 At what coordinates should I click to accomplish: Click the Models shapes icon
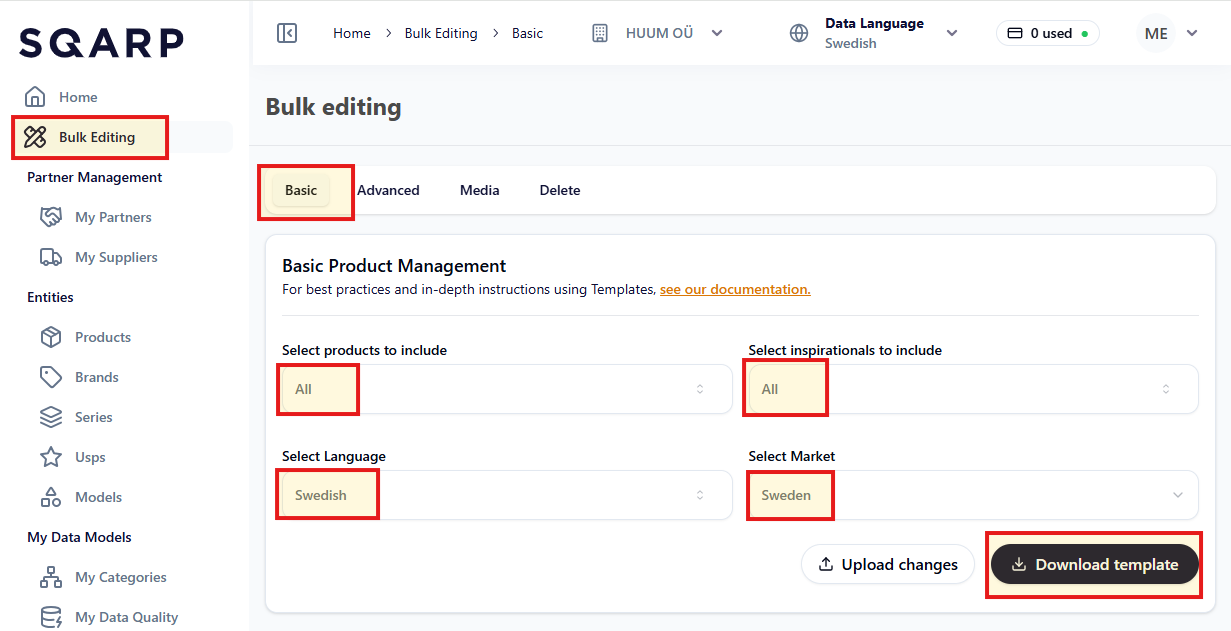point(51,497)
